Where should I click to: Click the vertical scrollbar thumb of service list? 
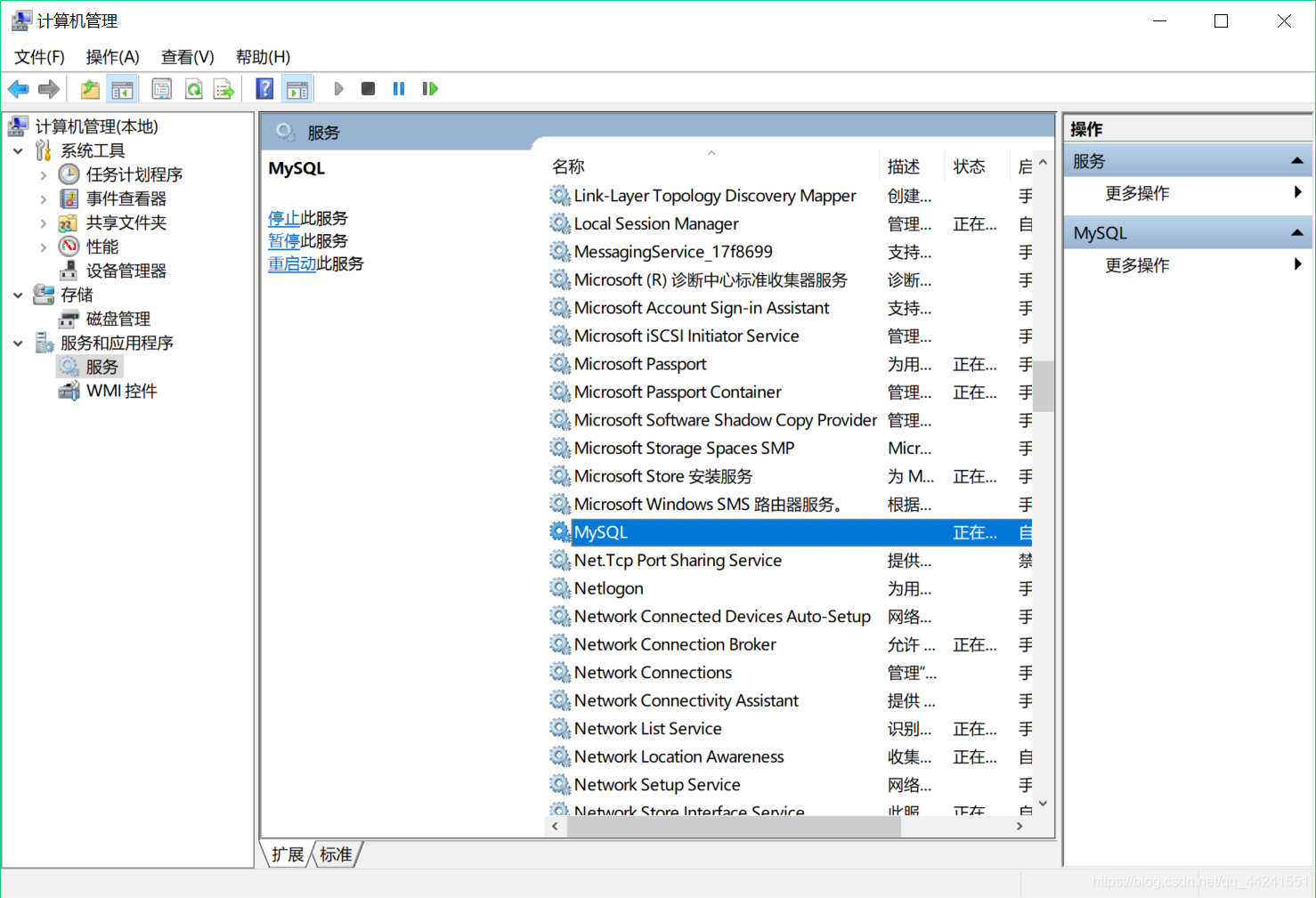(1044, 386)
